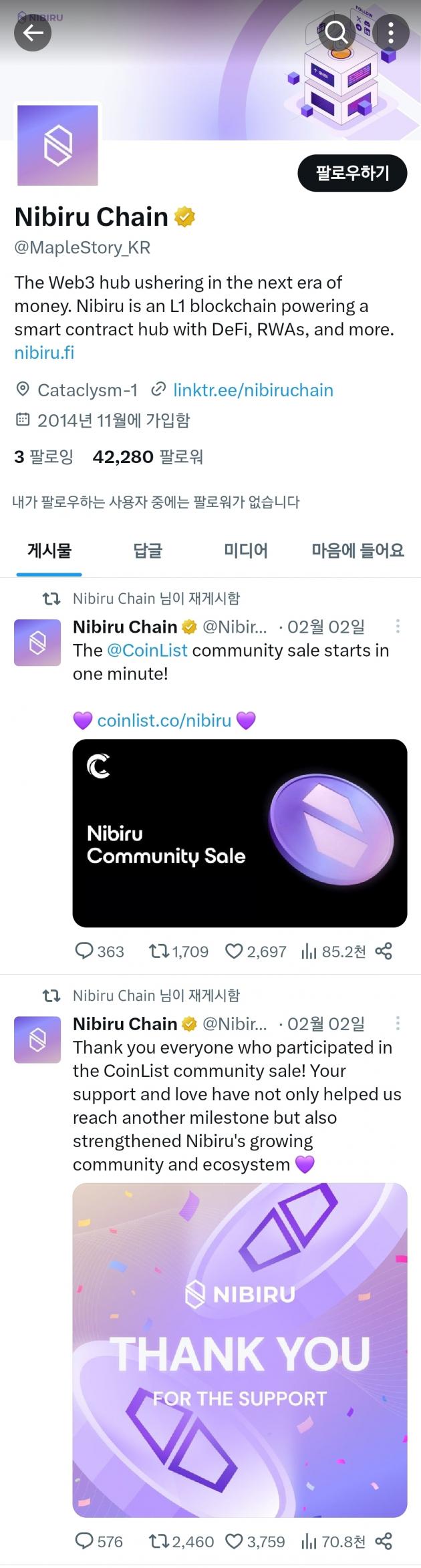Visit the nibiru.fi link in the bio

pos(44,353)
